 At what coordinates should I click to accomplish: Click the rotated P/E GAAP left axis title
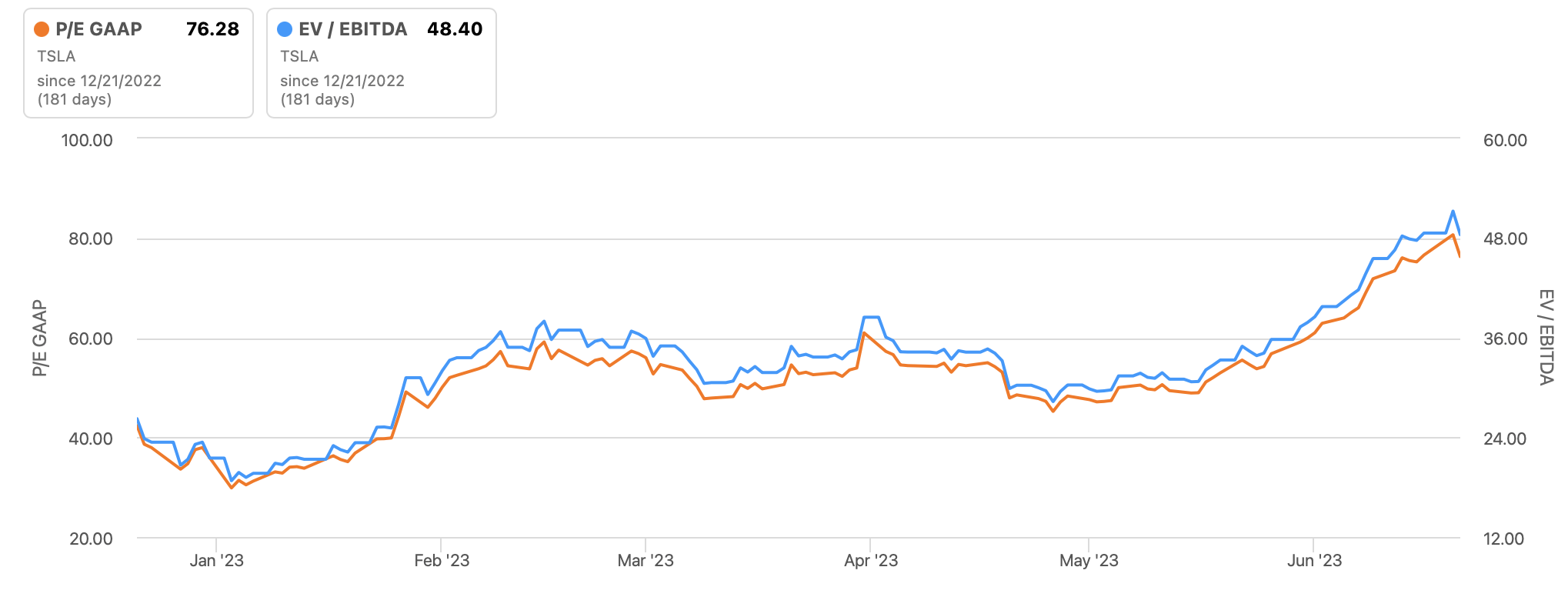(40, 339)
